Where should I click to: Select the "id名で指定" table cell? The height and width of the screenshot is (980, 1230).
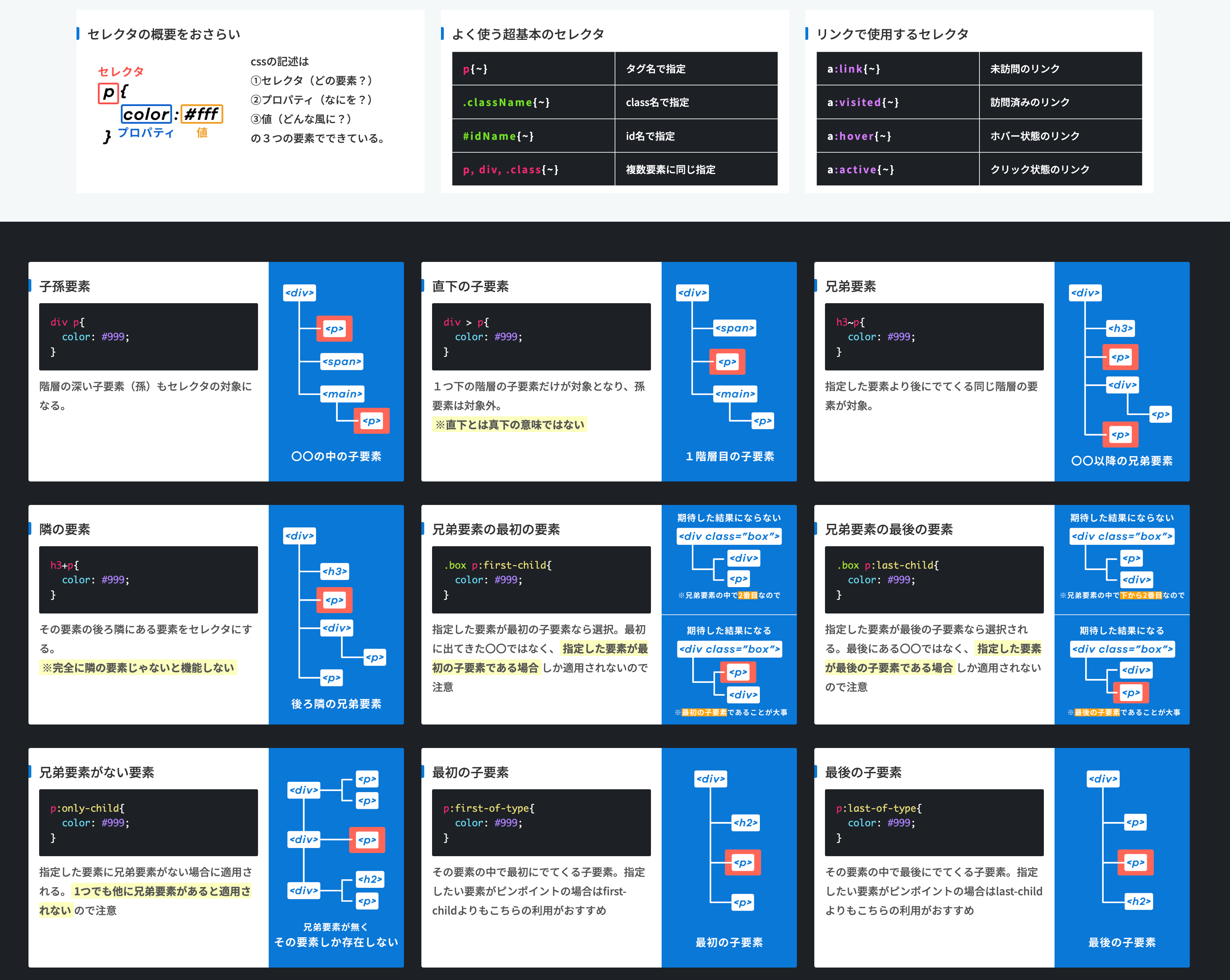[696, 136]
